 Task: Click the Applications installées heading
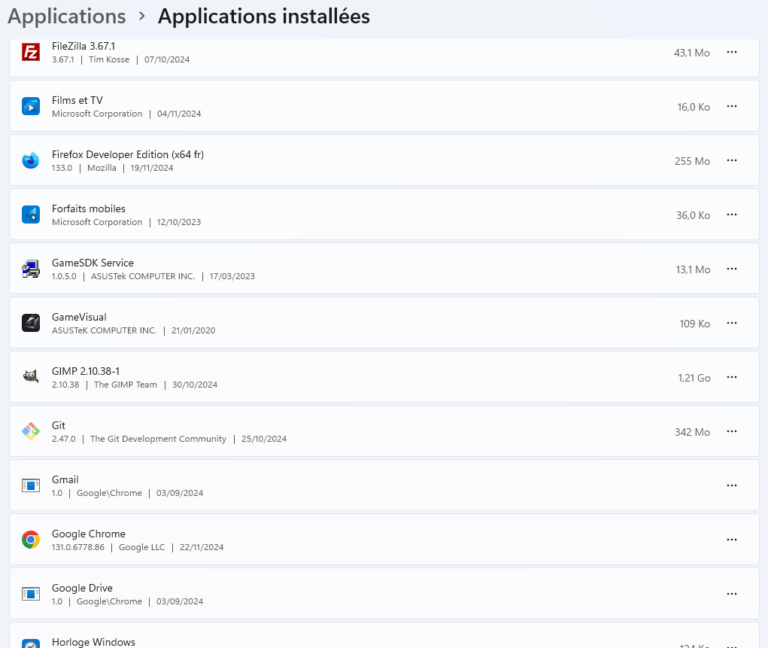click(x=263, y=17)
